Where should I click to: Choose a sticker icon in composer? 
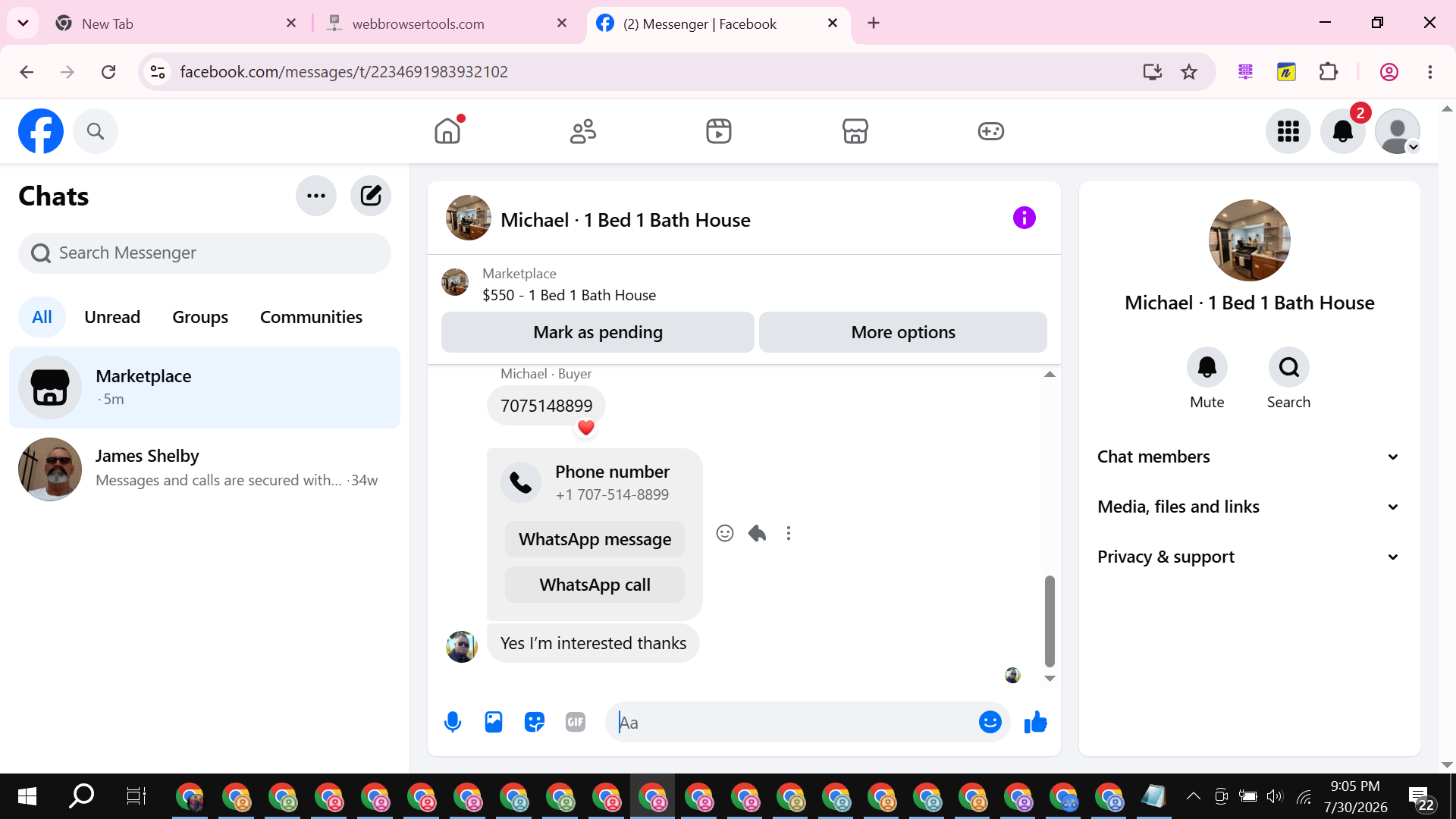pos(535,722)
